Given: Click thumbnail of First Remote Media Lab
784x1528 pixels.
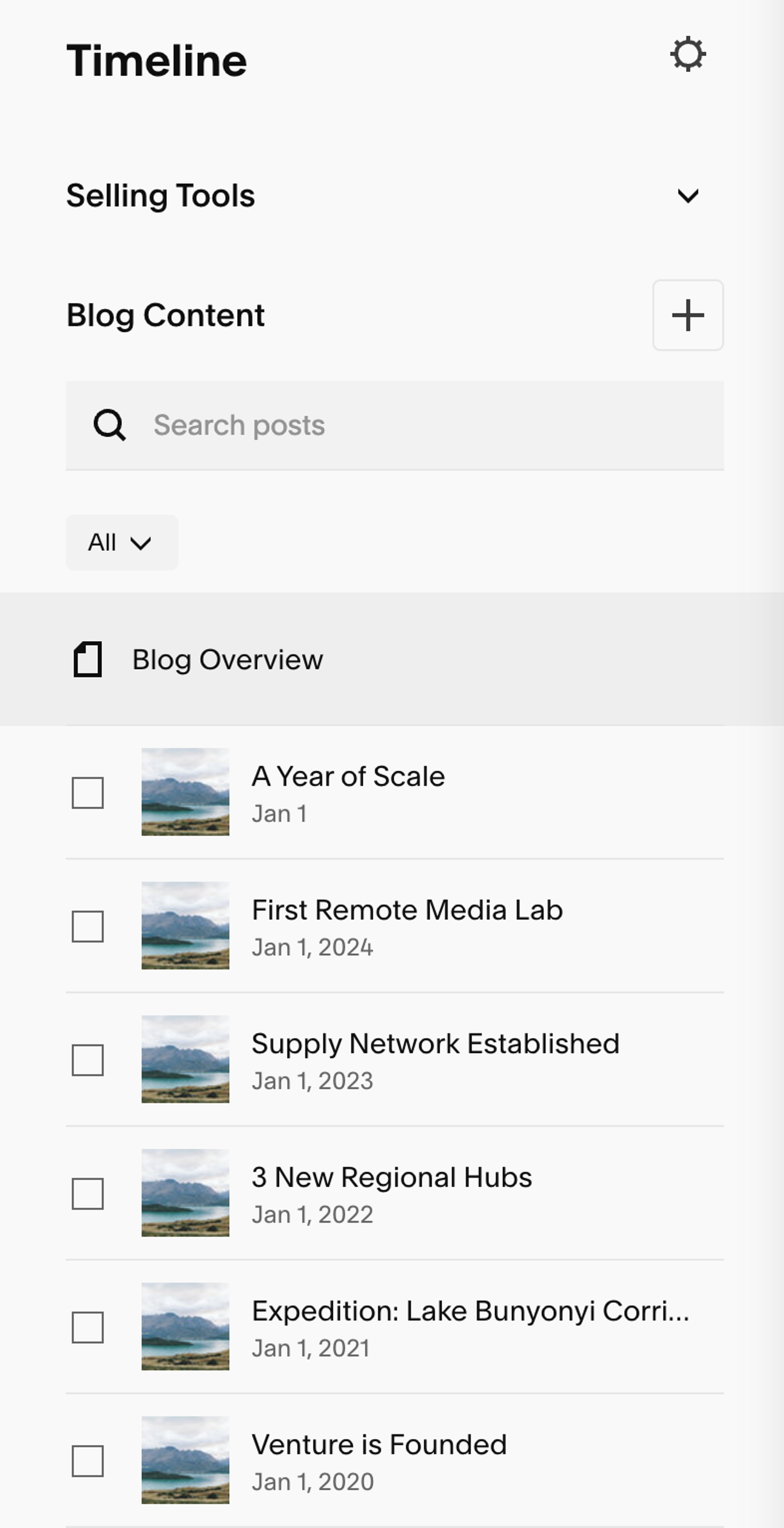Looking at the screenshot, I should (185, 925).
